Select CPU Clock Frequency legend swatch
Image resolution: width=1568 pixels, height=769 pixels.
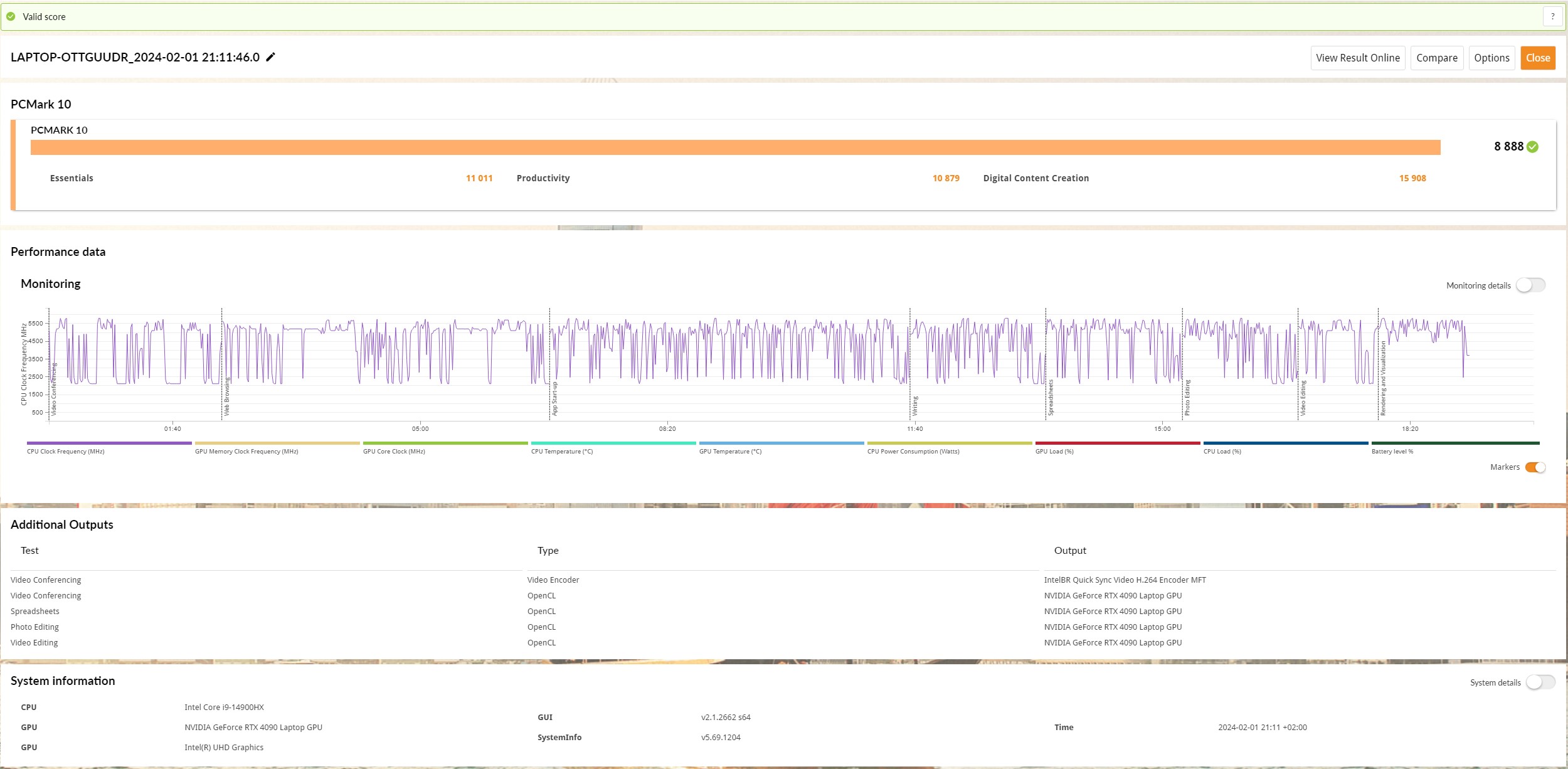[x=109, y=443]
